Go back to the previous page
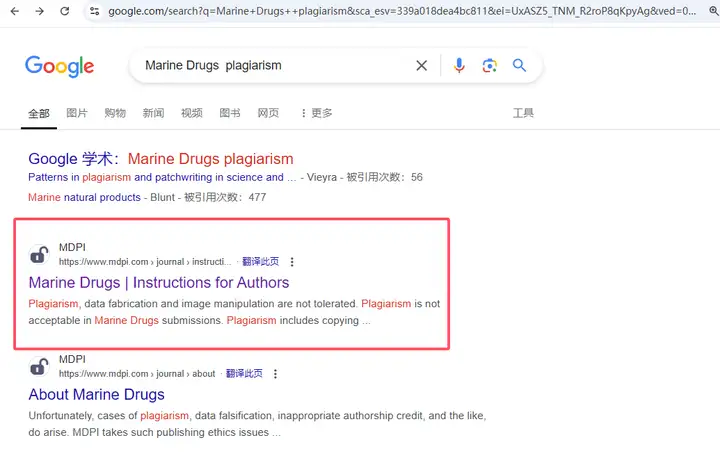The height and width of the screenshot is (472, 720). click(x=15, y=11)
